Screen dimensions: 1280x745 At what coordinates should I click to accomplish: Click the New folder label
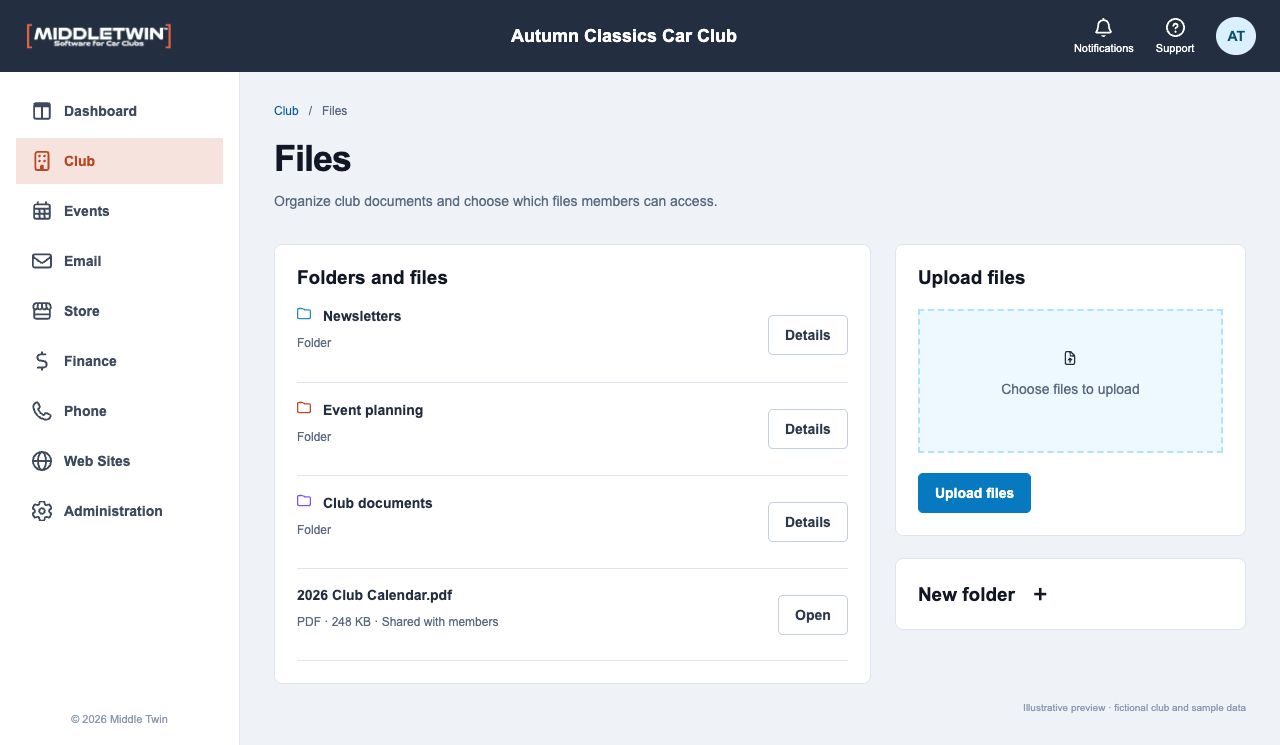[966, 594]
